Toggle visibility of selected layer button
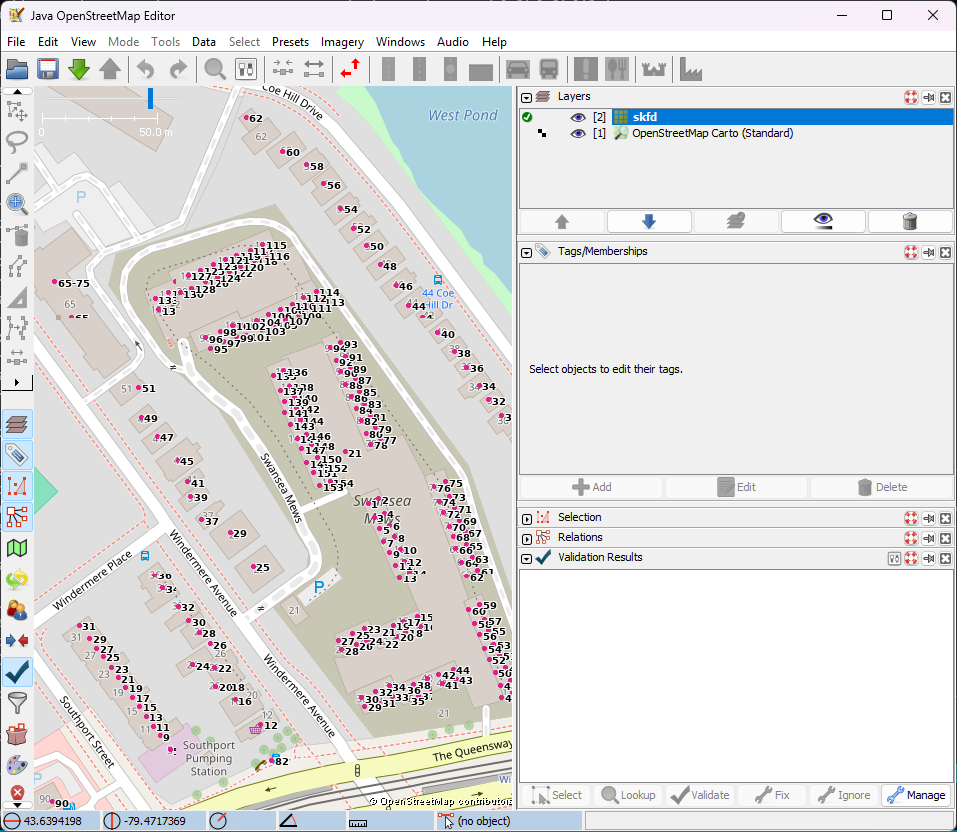Image resolution: width=957 pixels, height=832 pixels. click(x=823, y=222)
